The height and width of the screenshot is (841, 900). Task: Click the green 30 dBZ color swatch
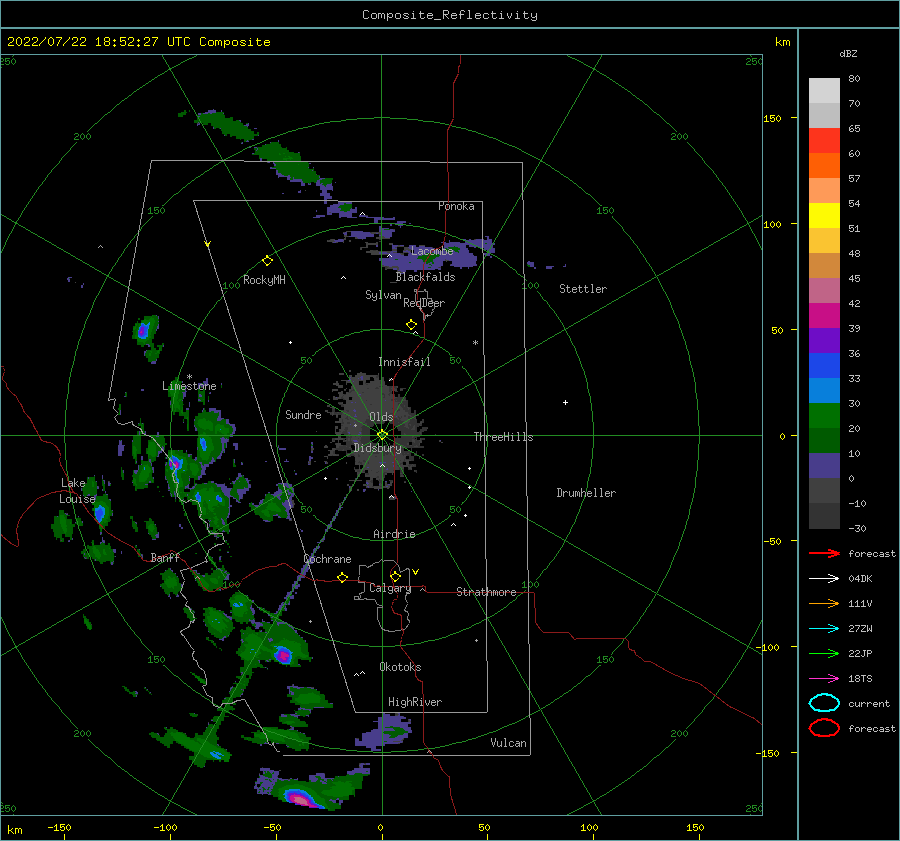(824, 415)
